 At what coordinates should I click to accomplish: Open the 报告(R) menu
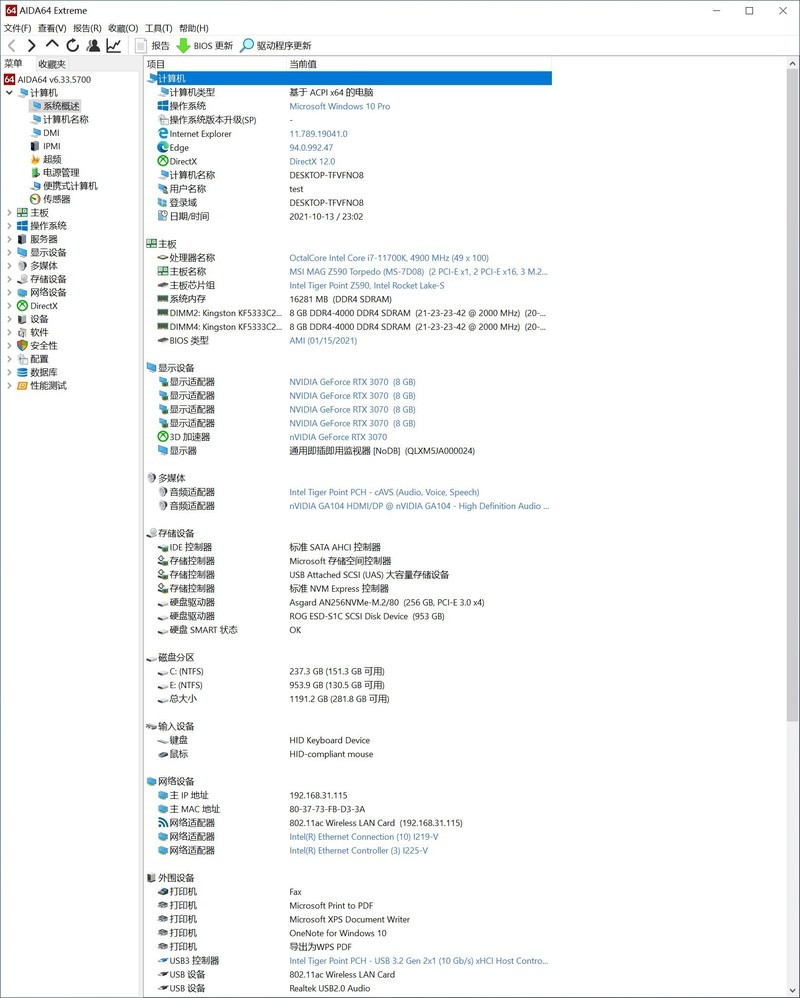point(87,28)
